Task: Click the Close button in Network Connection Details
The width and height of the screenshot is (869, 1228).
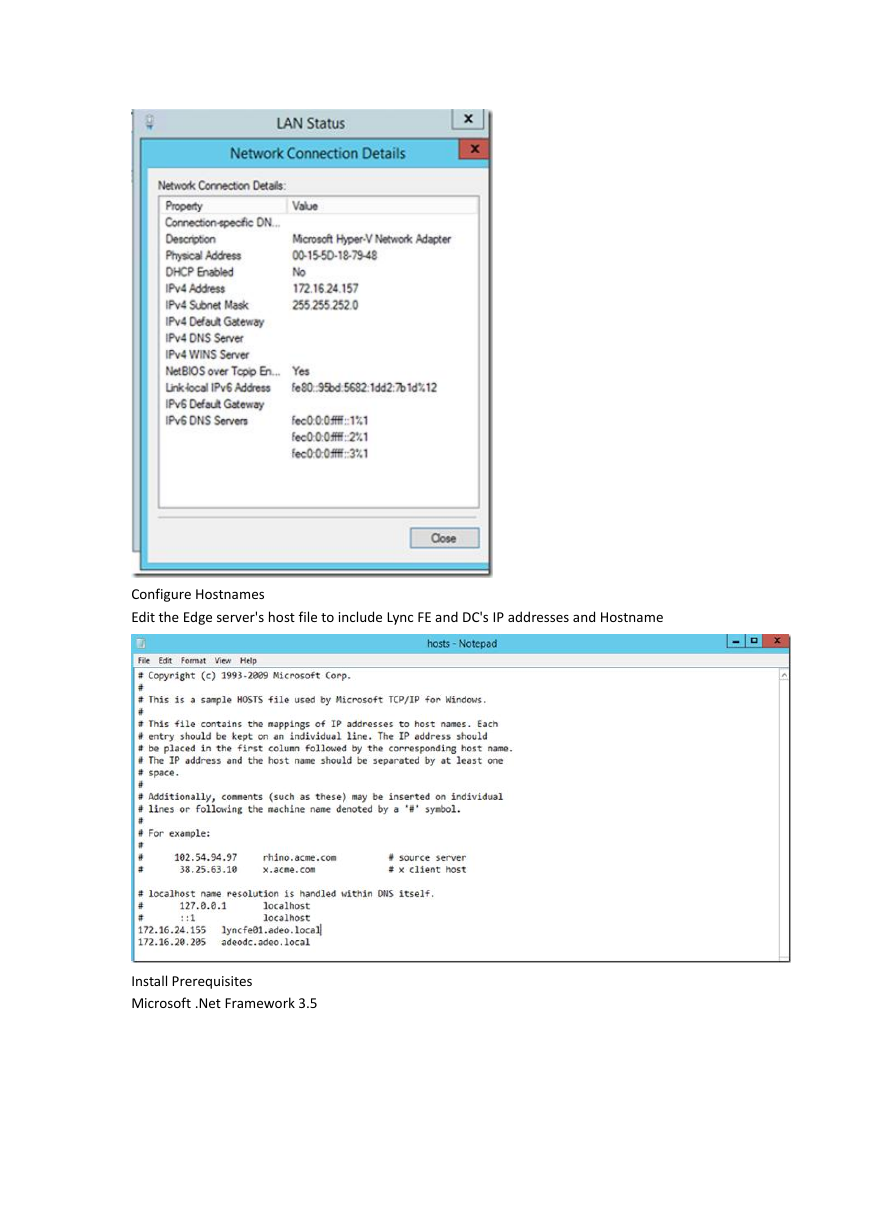Action: [445, 538]
